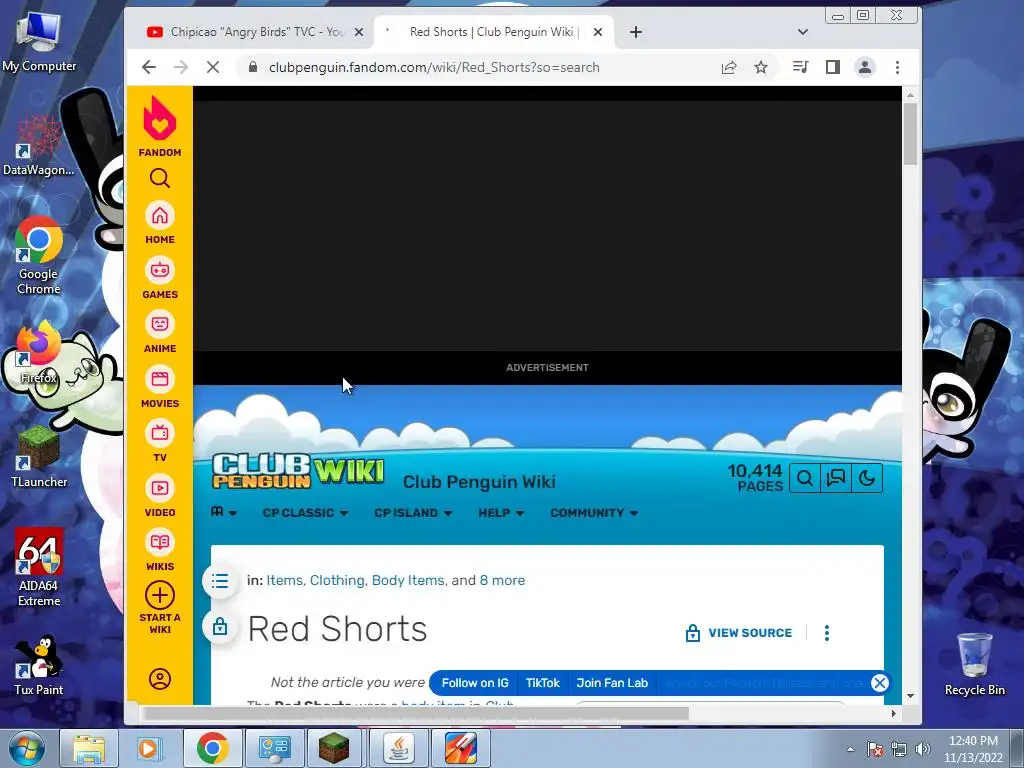Image resolution: width=1024 pixels, height=768 pixels.
Task: Switch wiki theme with the moon icon
Action: tap(867, 478)
